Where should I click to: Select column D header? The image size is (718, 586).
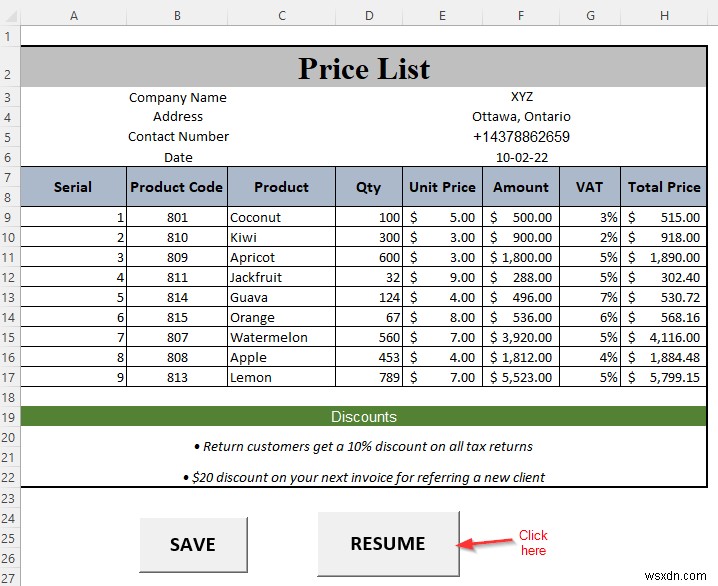click(x=369, y=16)
